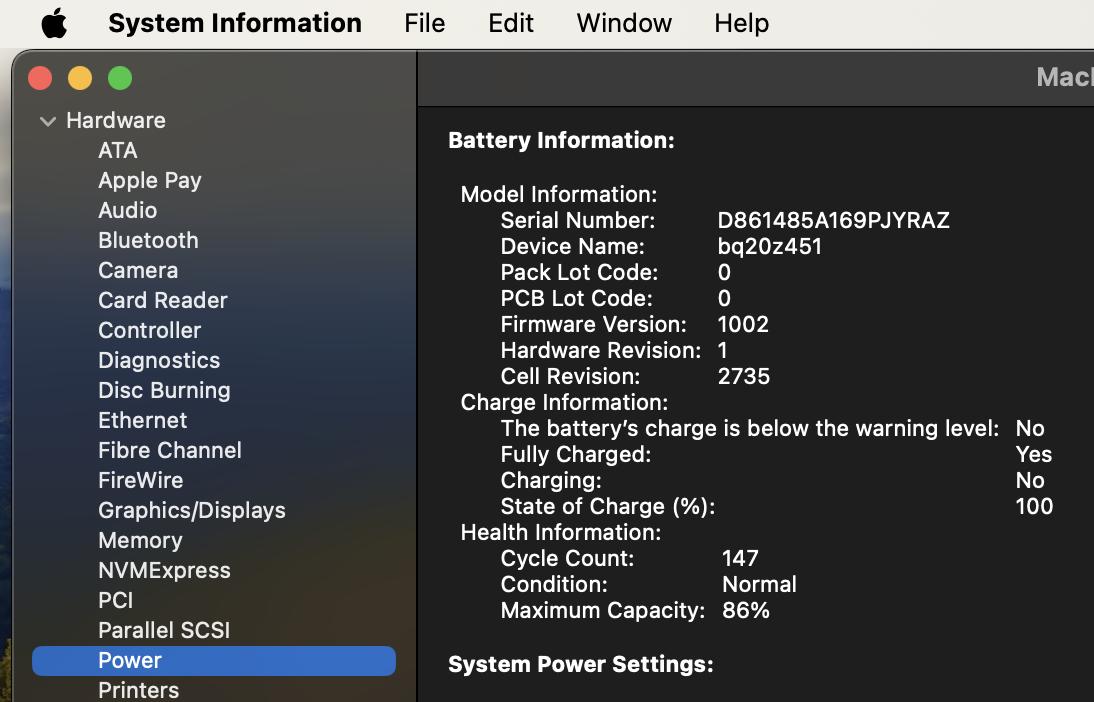Viewport: 1094px width, 702px height.
Task: Open the Edit menu
Action: coord(511,23)
